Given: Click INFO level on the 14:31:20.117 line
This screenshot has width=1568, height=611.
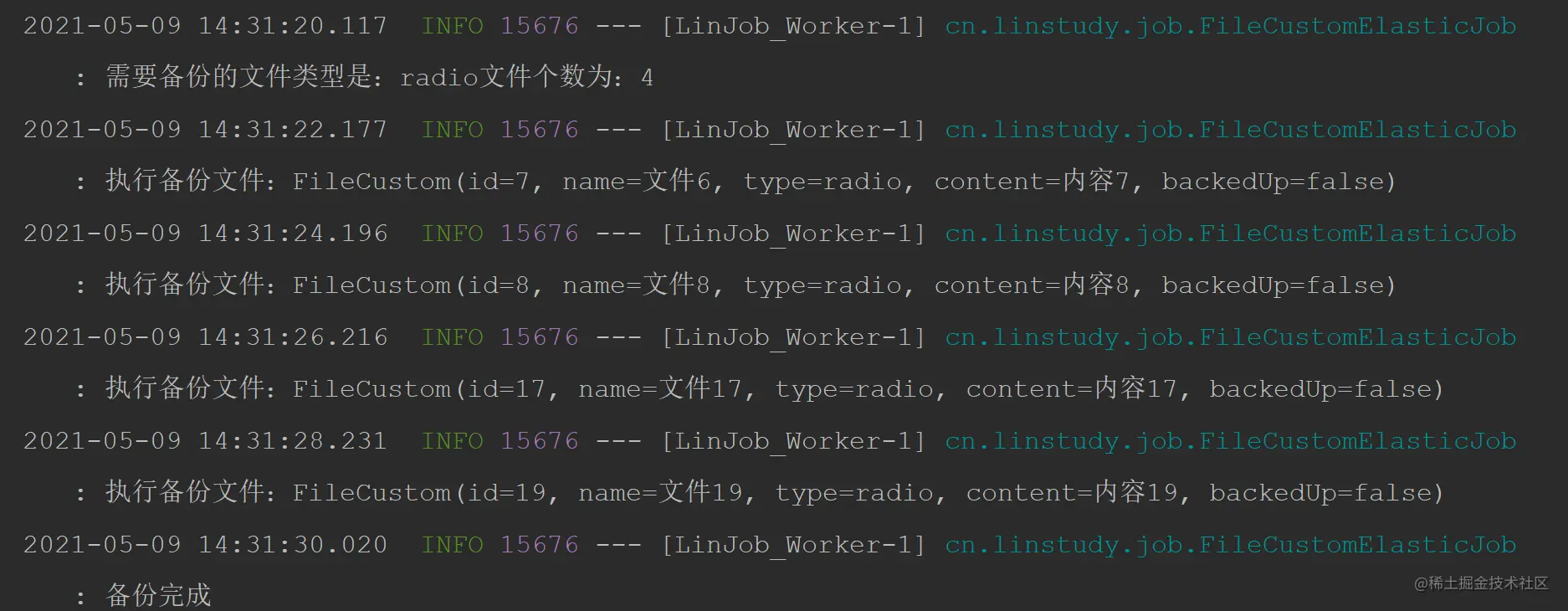Looking at the screenshot, I should [453, 26].
